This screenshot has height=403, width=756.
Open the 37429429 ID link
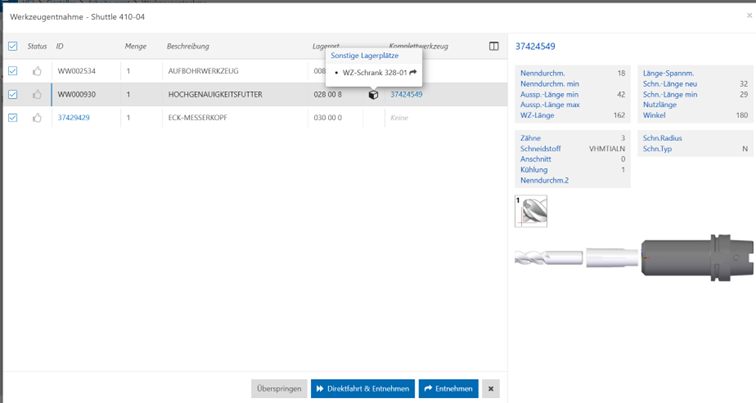tap(73, 117)
